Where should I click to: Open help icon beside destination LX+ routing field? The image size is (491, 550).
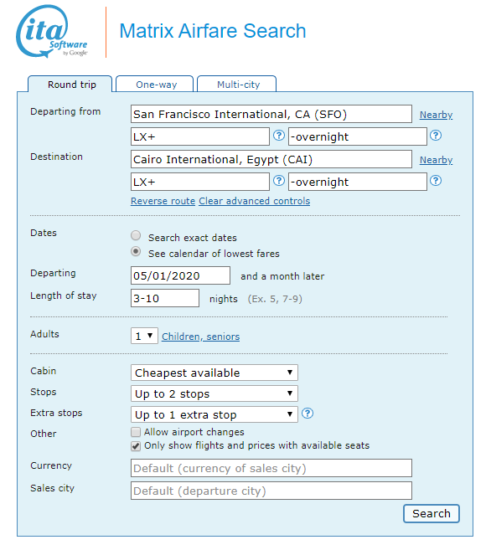[x=279, y=181]
